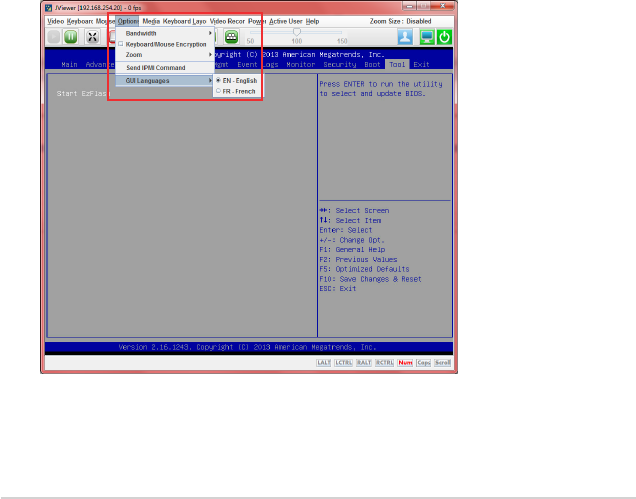The height and width of the screenshot is (499, 636).
Task: Toggle the full screen icon in toolbar
Action: pos(92,37)
